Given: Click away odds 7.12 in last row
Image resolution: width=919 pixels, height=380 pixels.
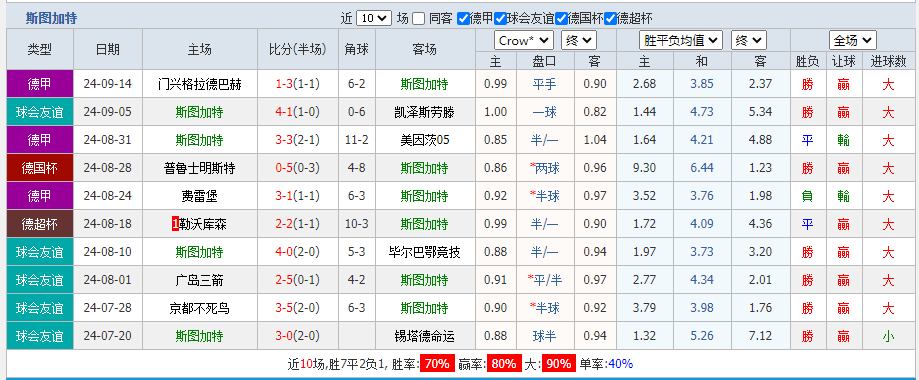Looking at the screenshot, I should (760, 337).
